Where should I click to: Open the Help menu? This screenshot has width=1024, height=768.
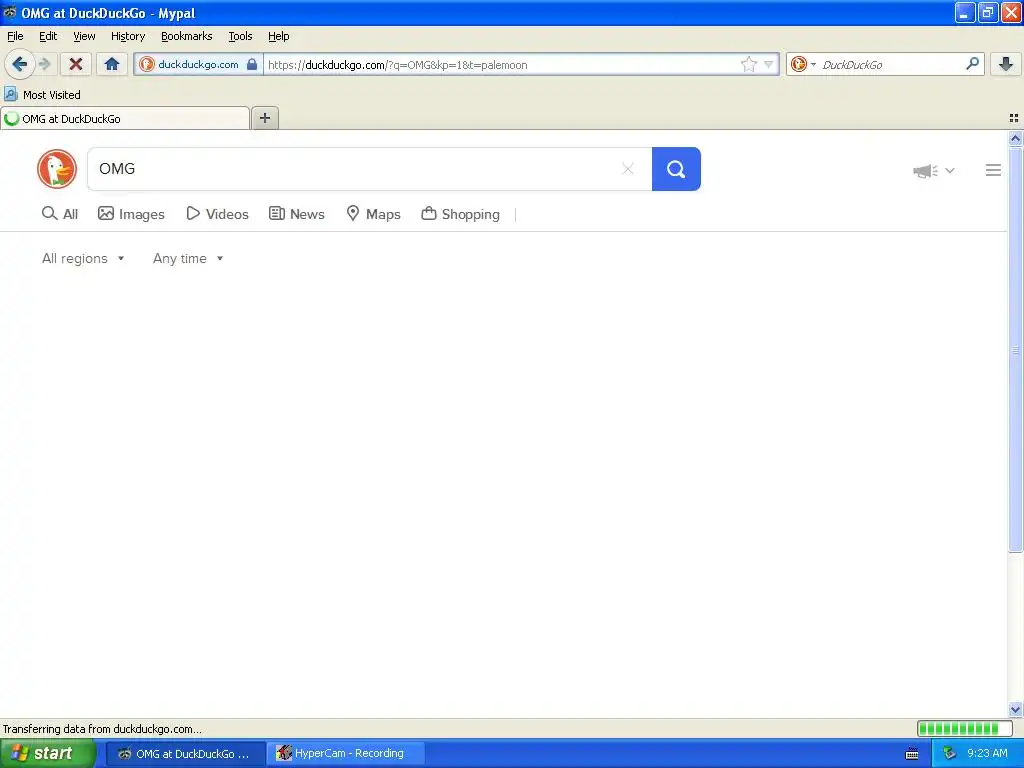coord(278,36)
